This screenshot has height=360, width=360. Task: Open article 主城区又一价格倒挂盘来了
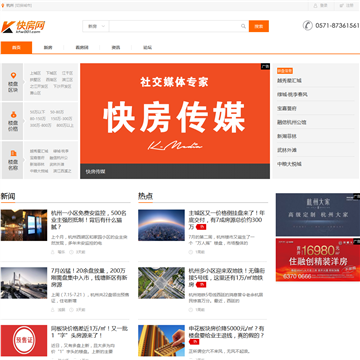click(x=227, y=220)
